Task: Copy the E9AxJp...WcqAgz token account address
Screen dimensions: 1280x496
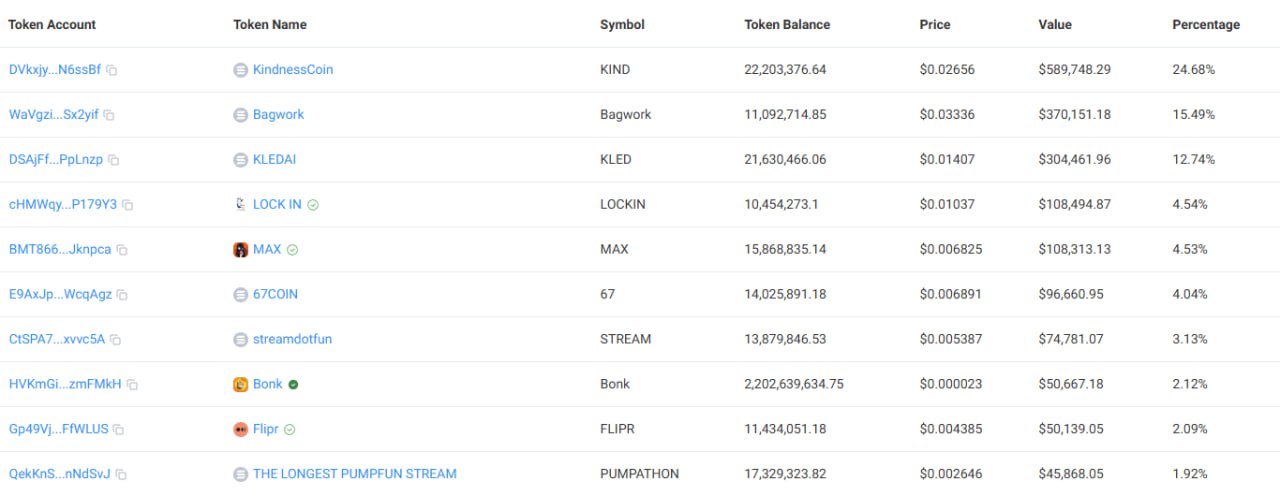Action: (x=122, y=295)
